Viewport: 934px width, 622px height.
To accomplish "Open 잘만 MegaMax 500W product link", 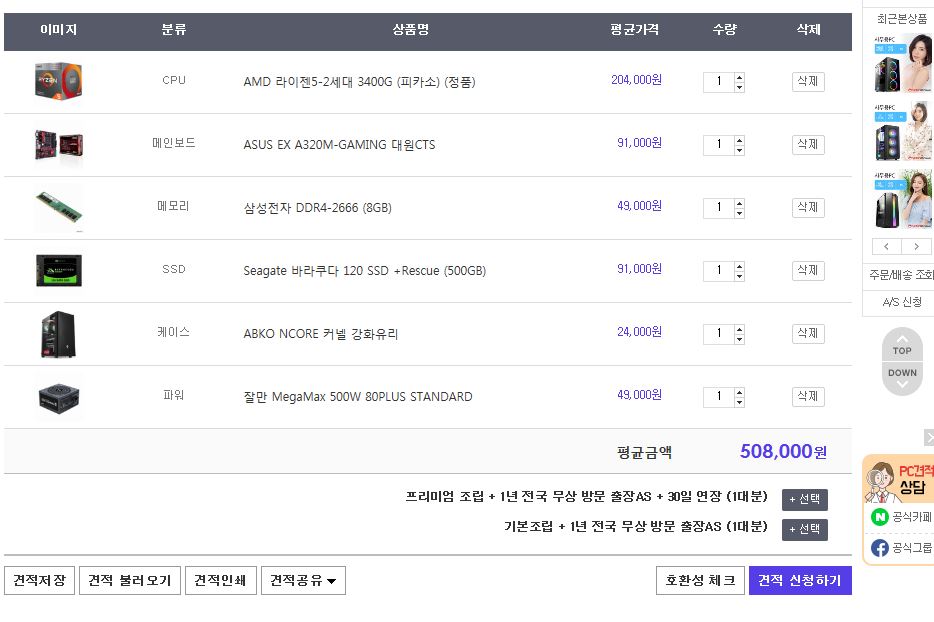I will (x=357, y=397).
